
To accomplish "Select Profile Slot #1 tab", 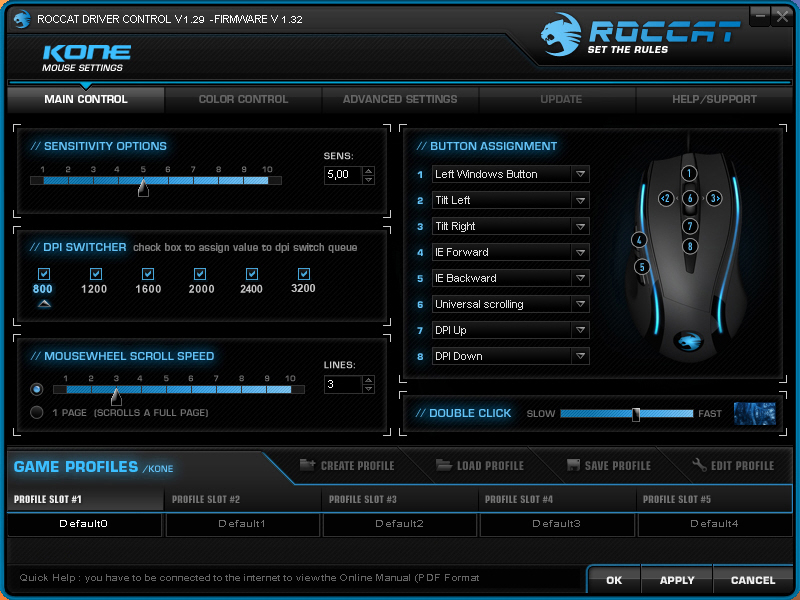I will tap(86, 499).
